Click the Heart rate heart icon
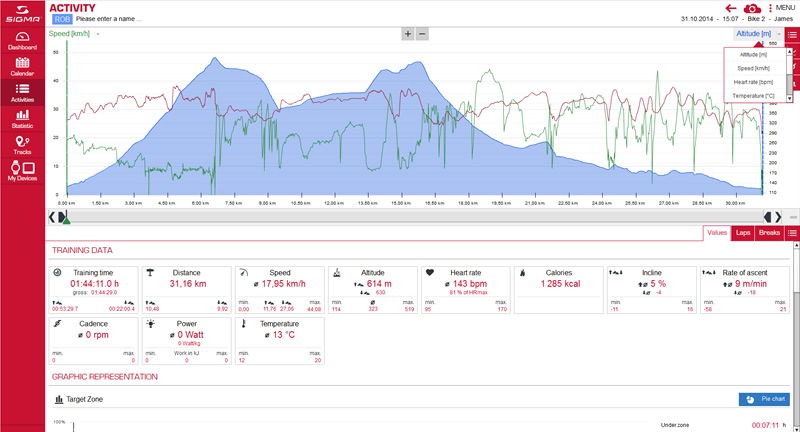Screen dimensions: 800x432 [x=430, y=272]
